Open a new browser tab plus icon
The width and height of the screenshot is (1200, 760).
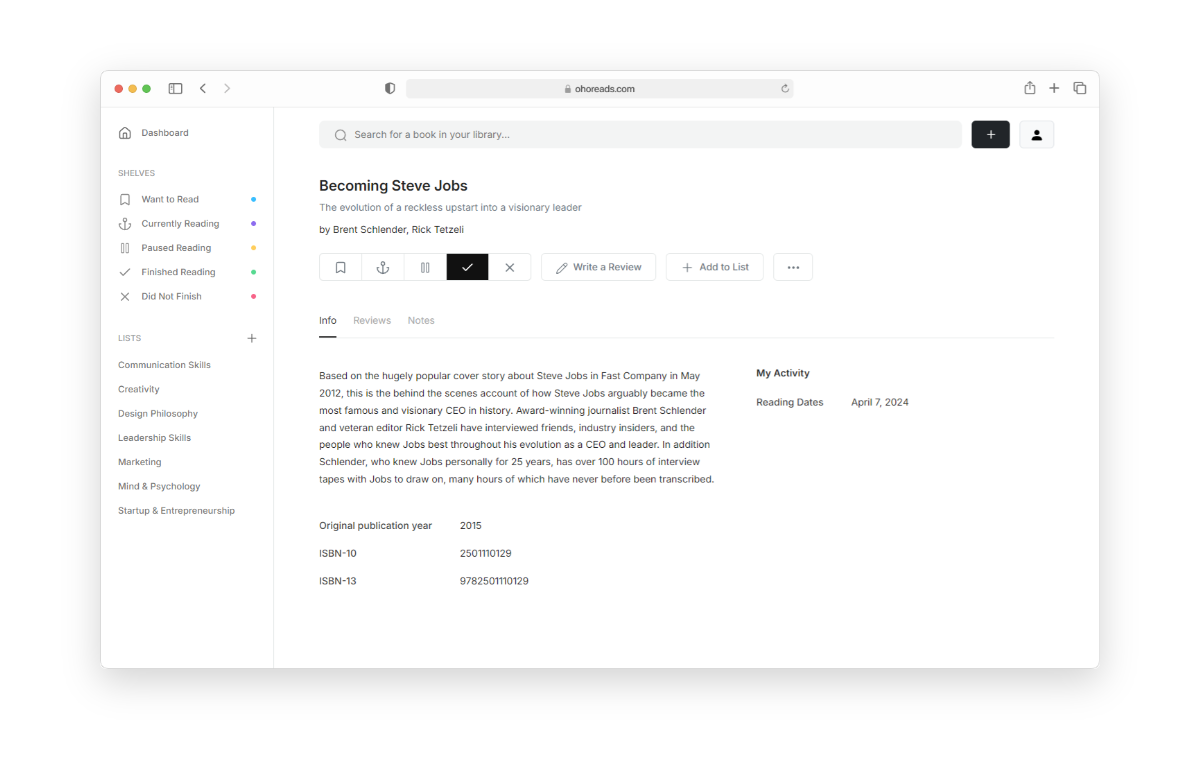click(1054, 89)
